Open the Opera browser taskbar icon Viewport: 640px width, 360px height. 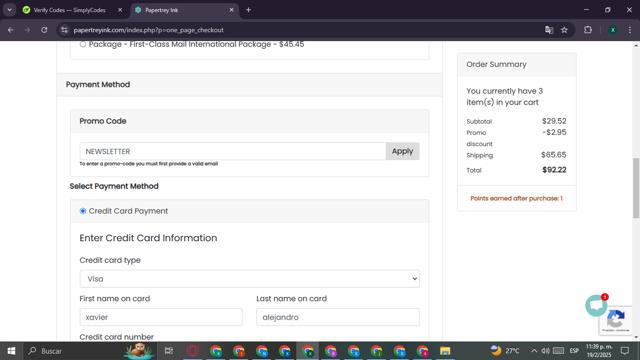[193, 351]
